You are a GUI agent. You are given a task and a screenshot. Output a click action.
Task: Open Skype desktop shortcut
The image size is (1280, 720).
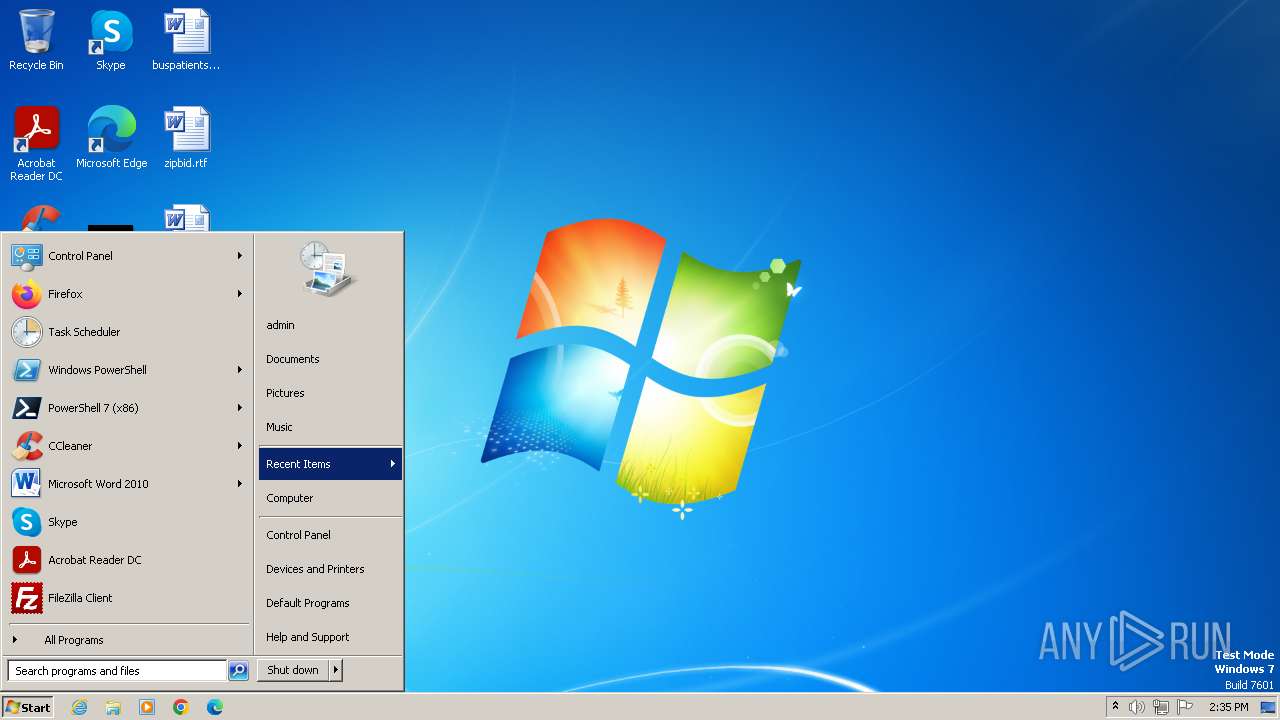pyautogui.click(x=110, y=41)
